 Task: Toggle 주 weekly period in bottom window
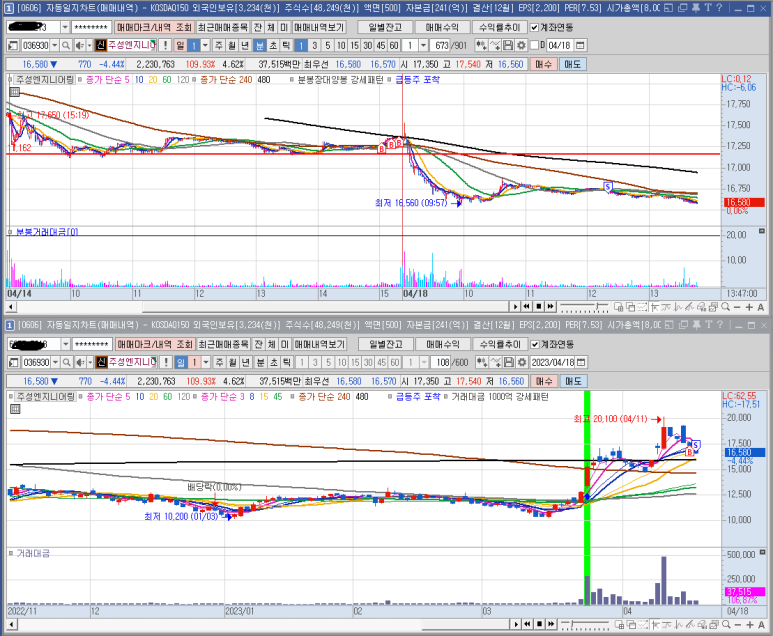tap(219, 362)
